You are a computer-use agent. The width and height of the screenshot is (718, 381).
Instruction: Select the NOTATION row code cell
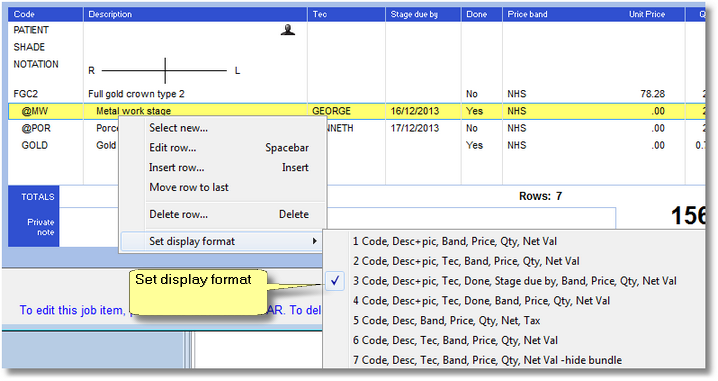pos(36,64)
